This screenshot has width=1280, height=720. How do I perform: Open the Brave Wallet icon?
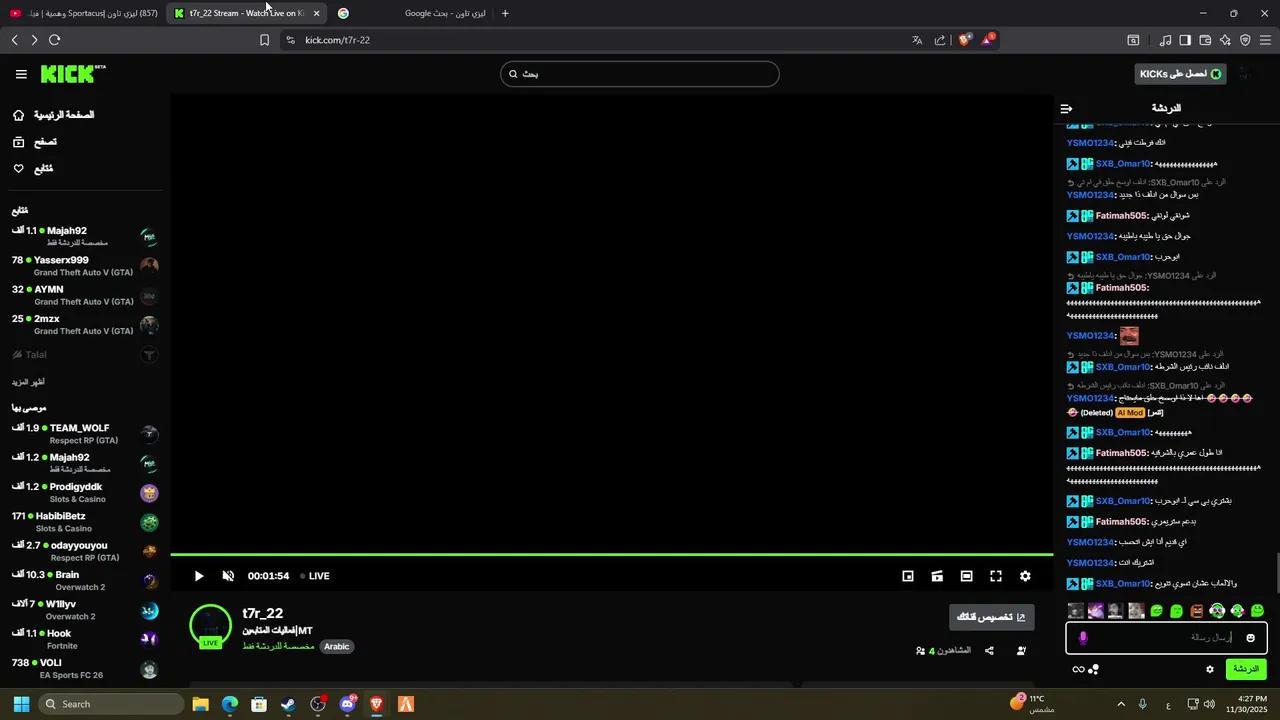pos(1205,40)
